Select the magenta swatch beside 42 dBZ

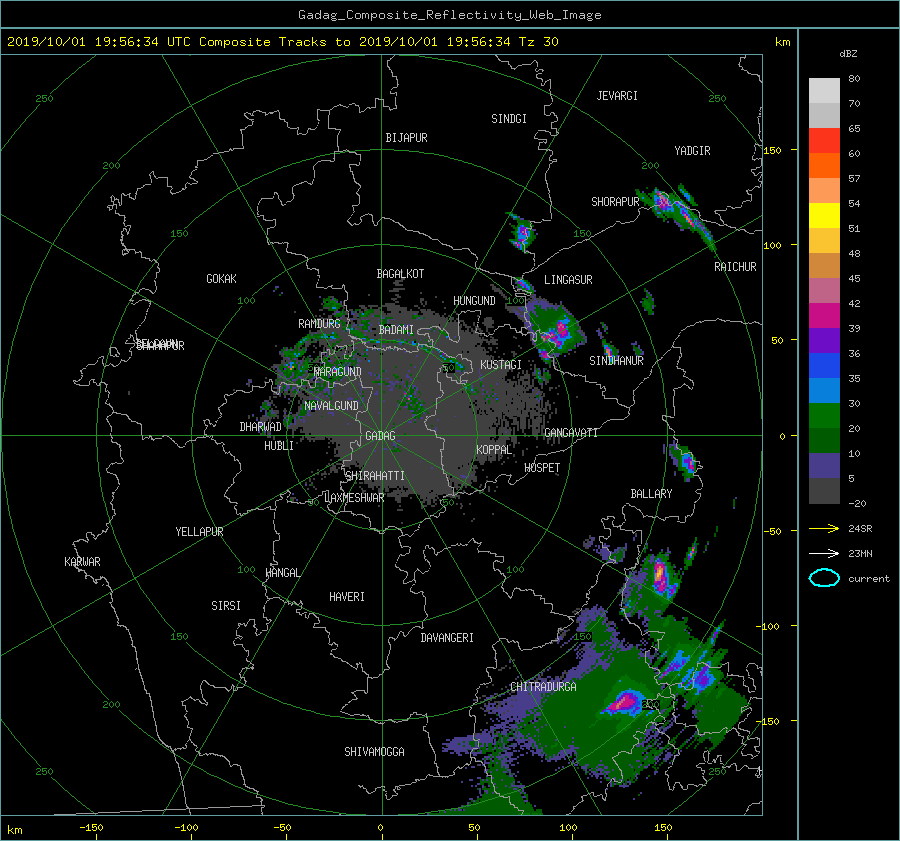pyautogui.click(x=824, y=315)
